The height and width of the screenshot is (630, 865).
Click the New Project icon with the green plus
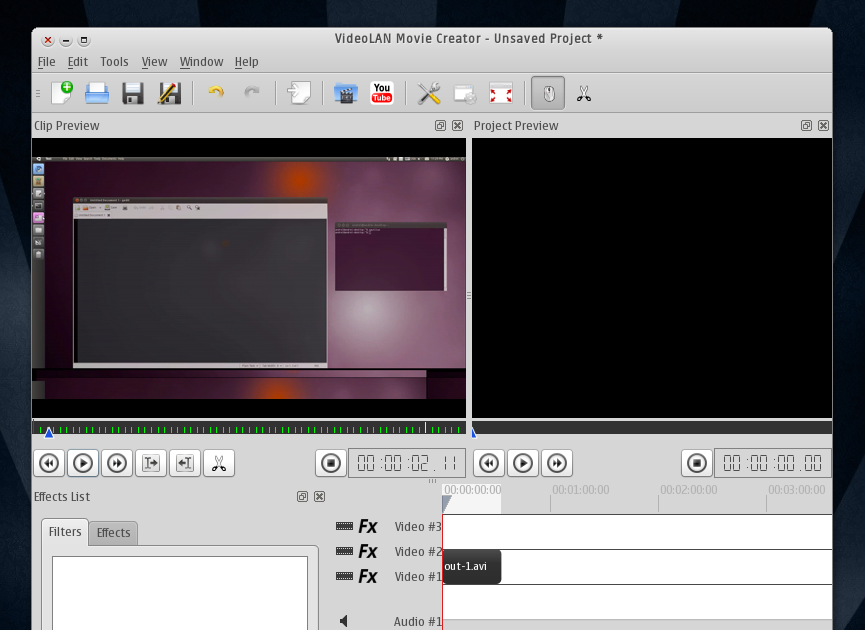[62, 93]
